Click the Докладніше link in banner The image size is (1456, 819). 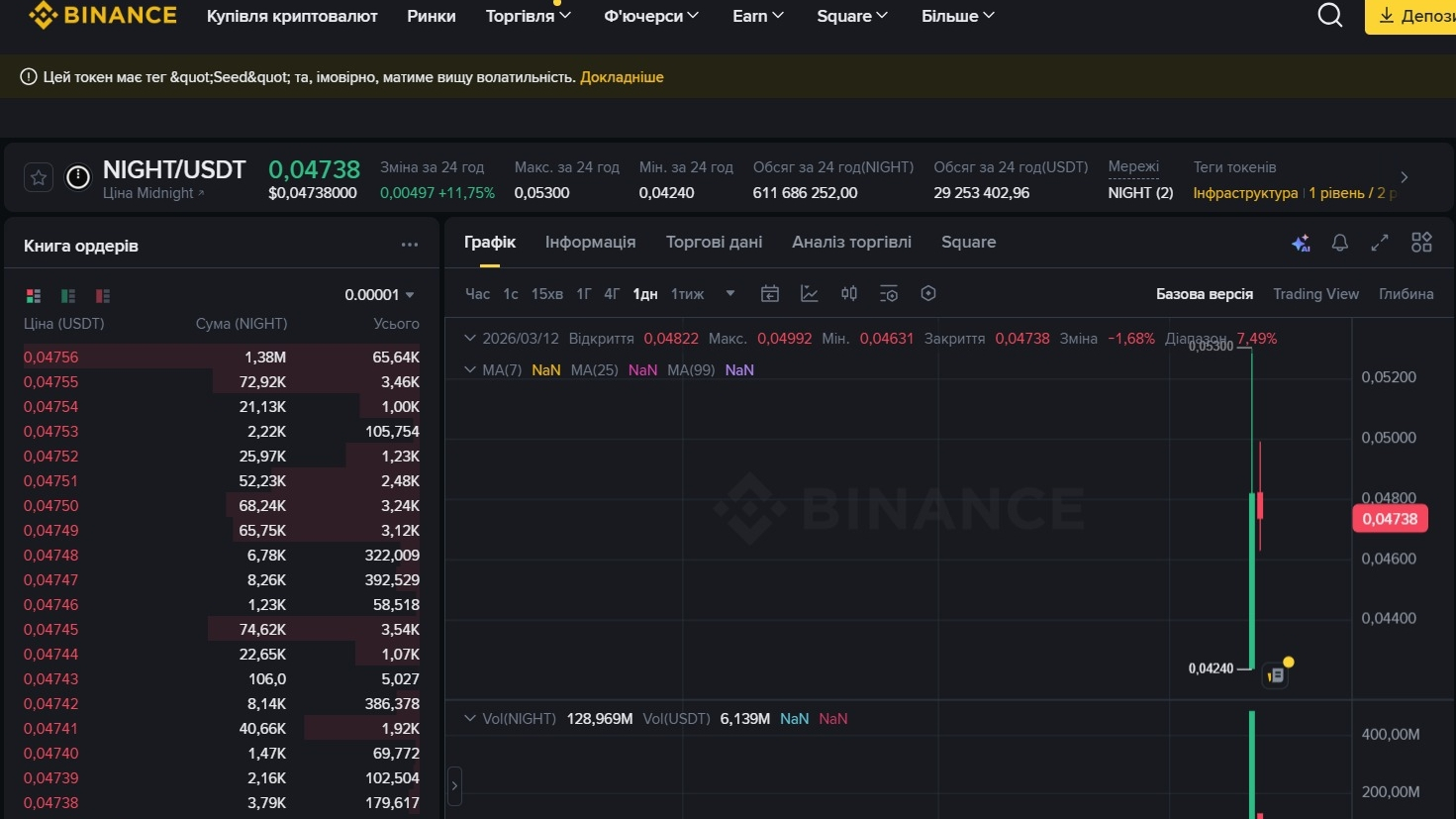(622, 77)
